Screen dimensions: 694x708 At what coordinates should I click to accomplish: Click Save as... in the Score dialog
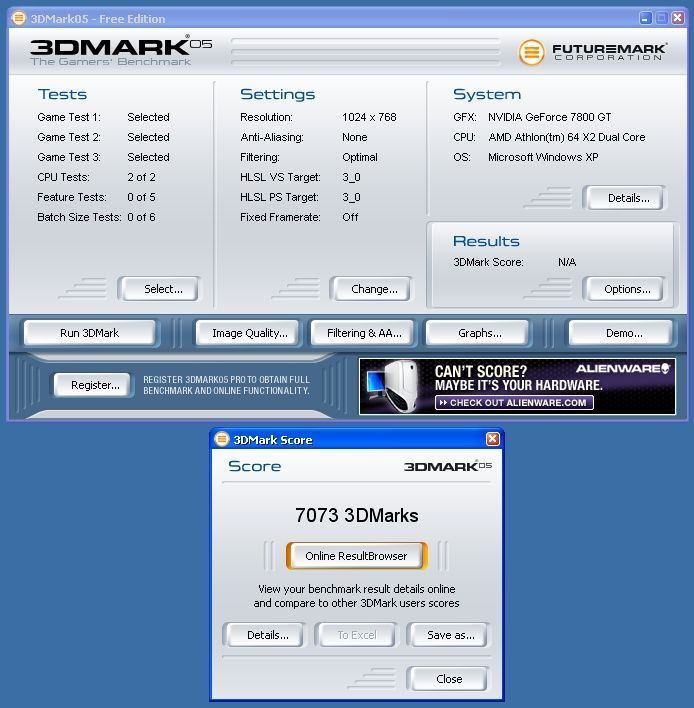coord(451,635)
